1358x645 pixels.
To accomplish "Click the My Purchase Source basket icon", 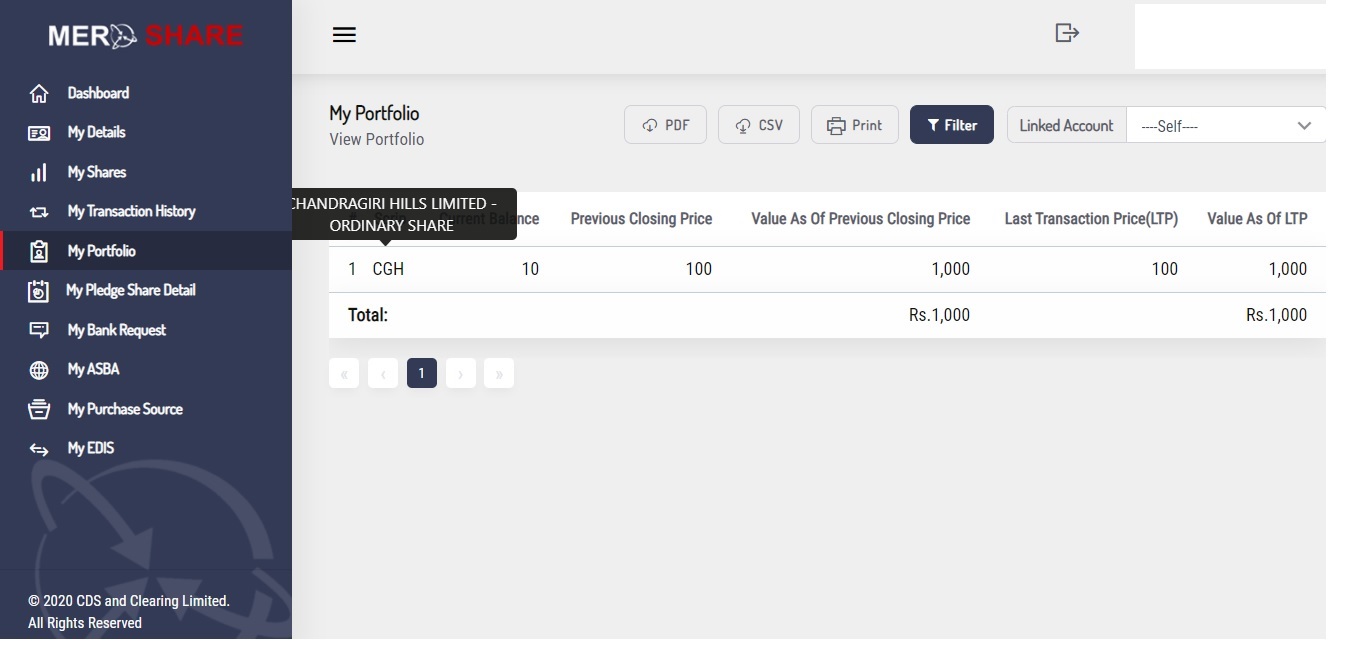I will click(39, 410).
